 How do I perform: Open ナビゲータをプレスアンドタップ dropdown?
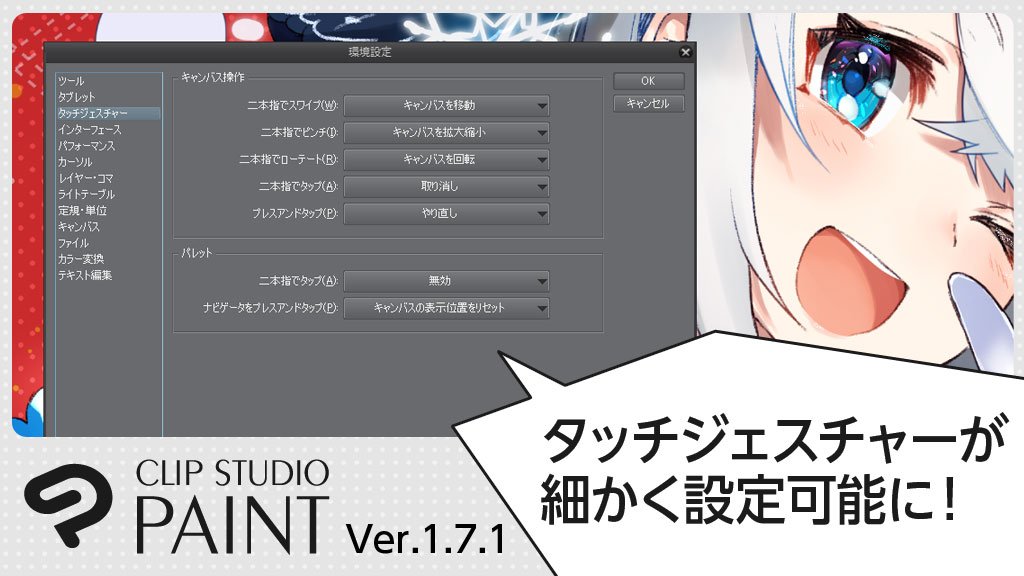(x=446, y=308)
